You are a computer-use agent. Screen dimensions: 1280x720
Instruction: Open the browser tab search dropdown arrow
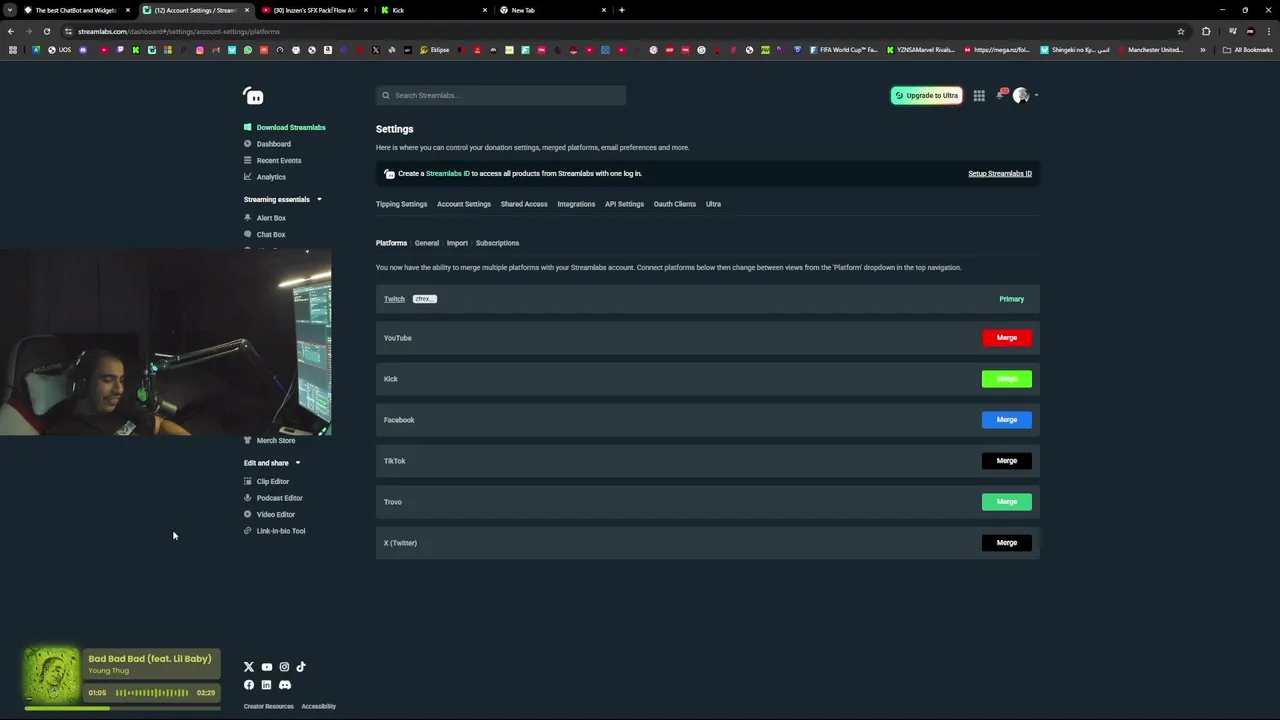pyautogui.click(x=9, y=10)
